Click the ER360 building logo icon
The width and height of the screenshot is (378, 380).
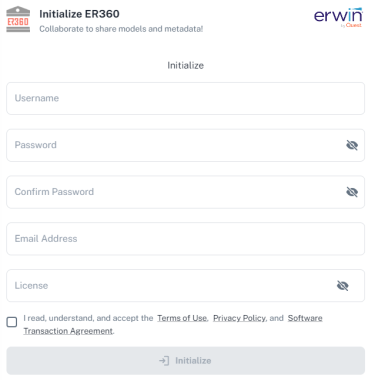coord(18,19)
